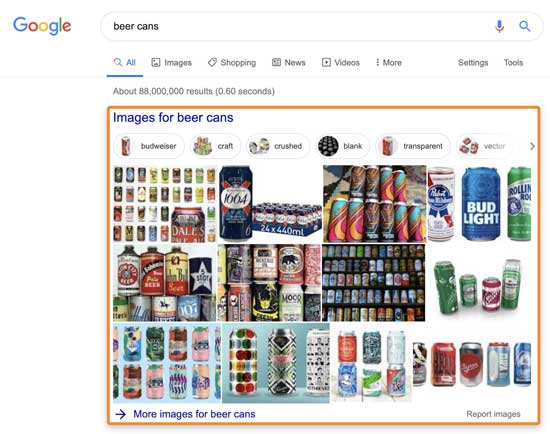
Task: Switch to the Images tab
Action: click(172, 62)
